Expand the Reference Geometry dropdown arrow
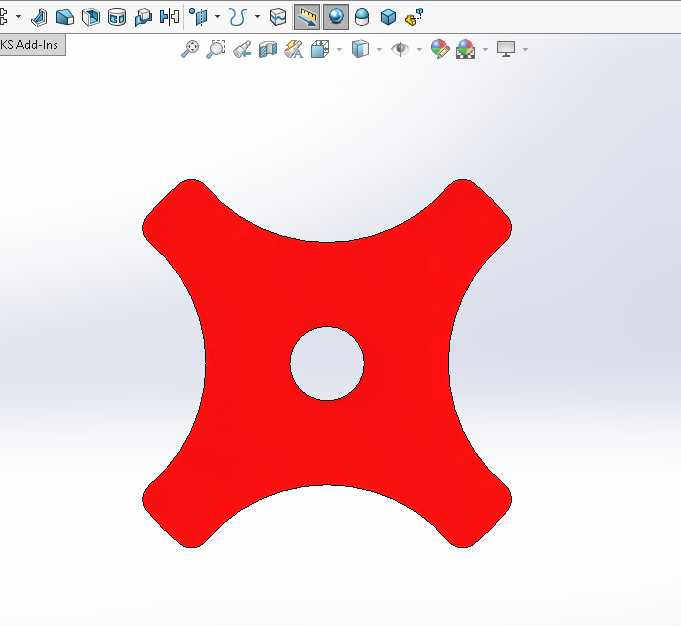681x626 pixels. coord(218,17)
